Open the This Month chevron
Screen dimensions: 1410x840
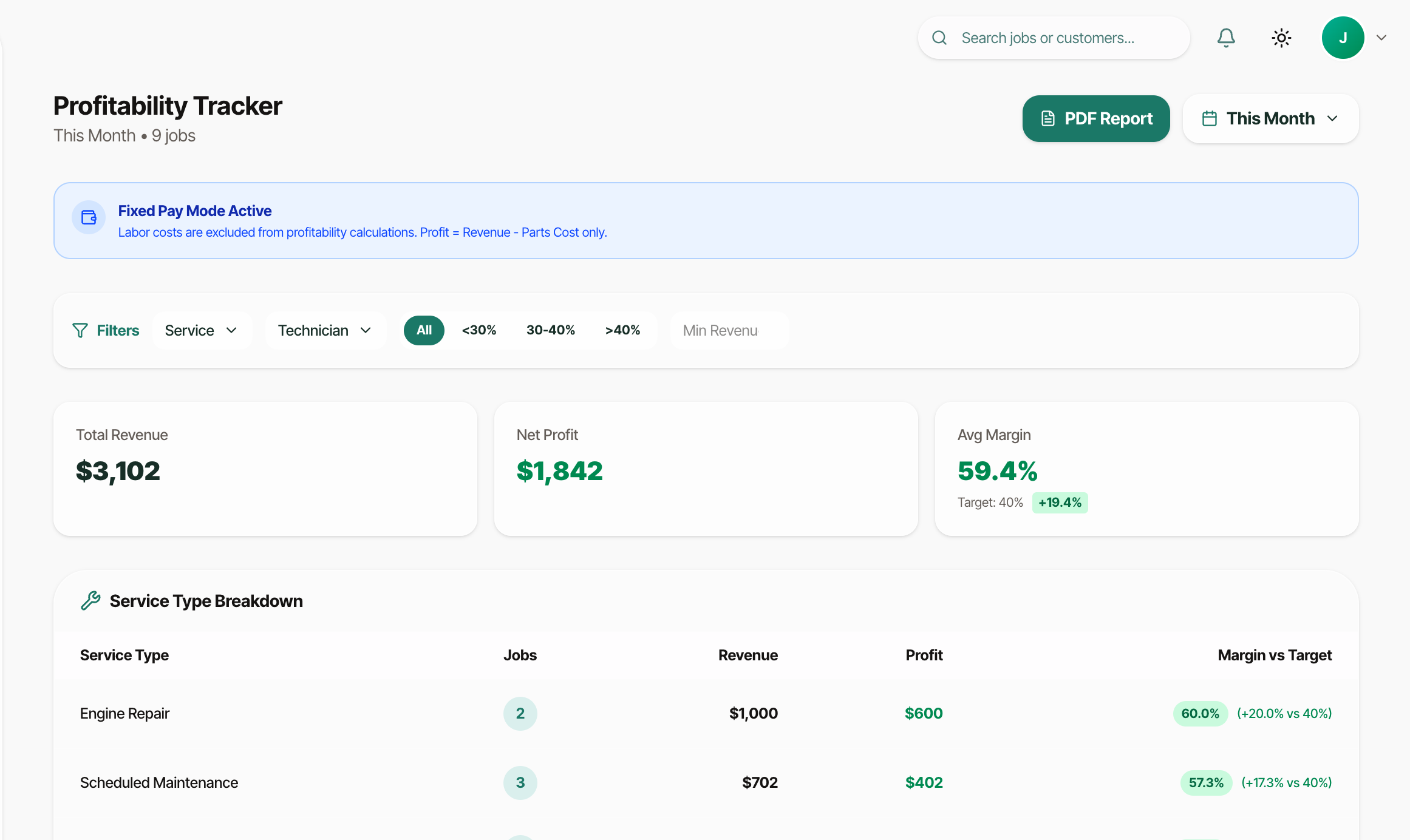[x=1332, y=118]
